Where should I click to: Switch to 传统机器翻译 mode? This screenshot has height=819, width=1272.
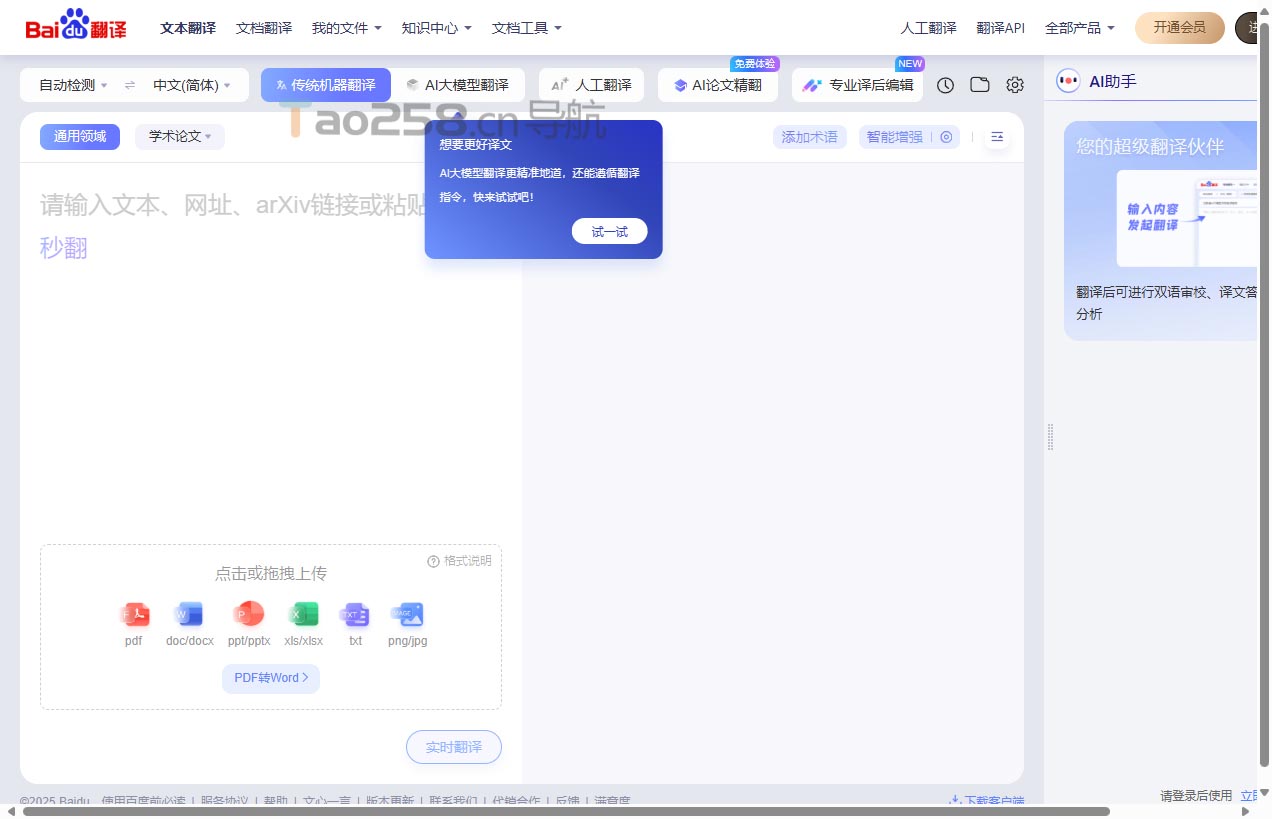[x=326, y=85]
